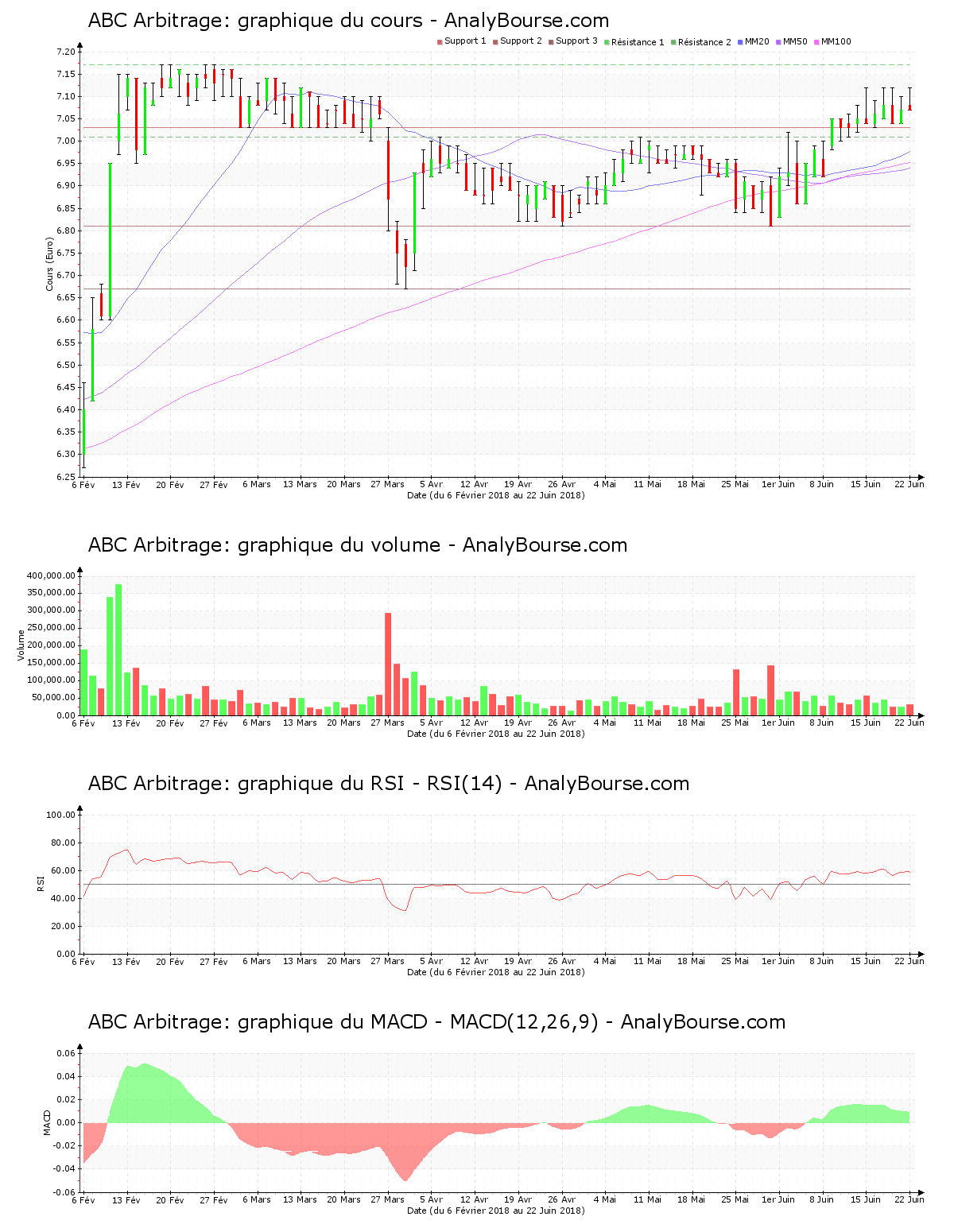Select the MM50 legend label
This screenshot has height=1232, width=954.
click(x=795, y=41)
